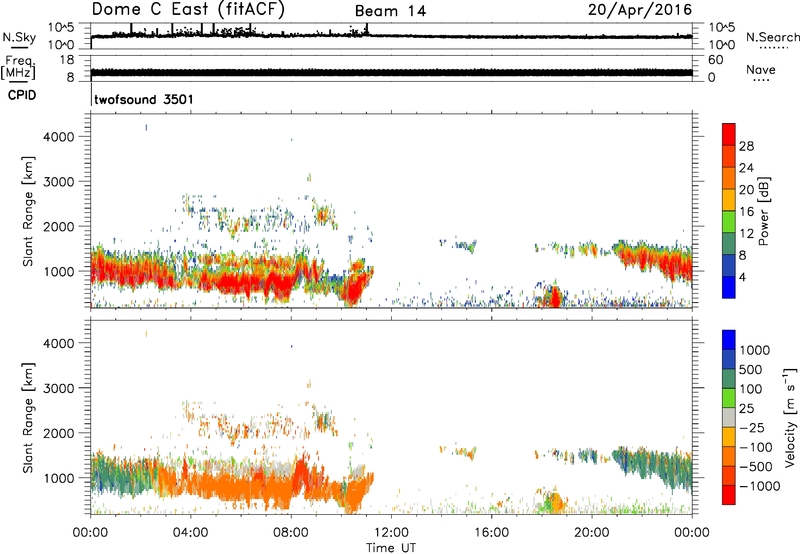
Task: Click the '-25' velocity colorbar value
Action: pos(752,427)
